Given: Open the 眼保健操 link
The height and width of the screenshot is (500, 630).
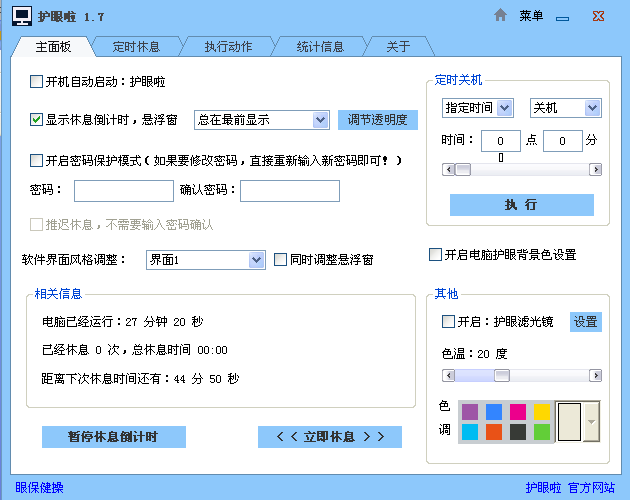Looking at the screenshot, I should (x=39, y=488).
